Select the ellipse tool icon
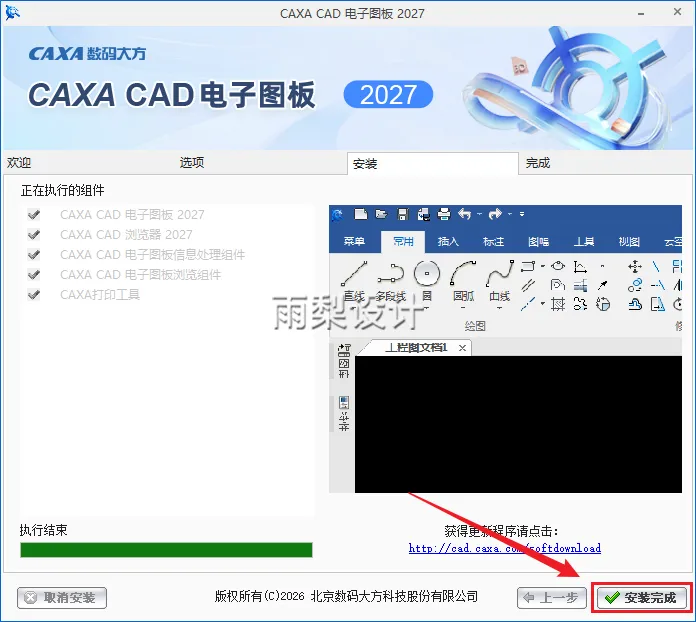The width and height of the screenshot is (696, 622). (558, 266)
